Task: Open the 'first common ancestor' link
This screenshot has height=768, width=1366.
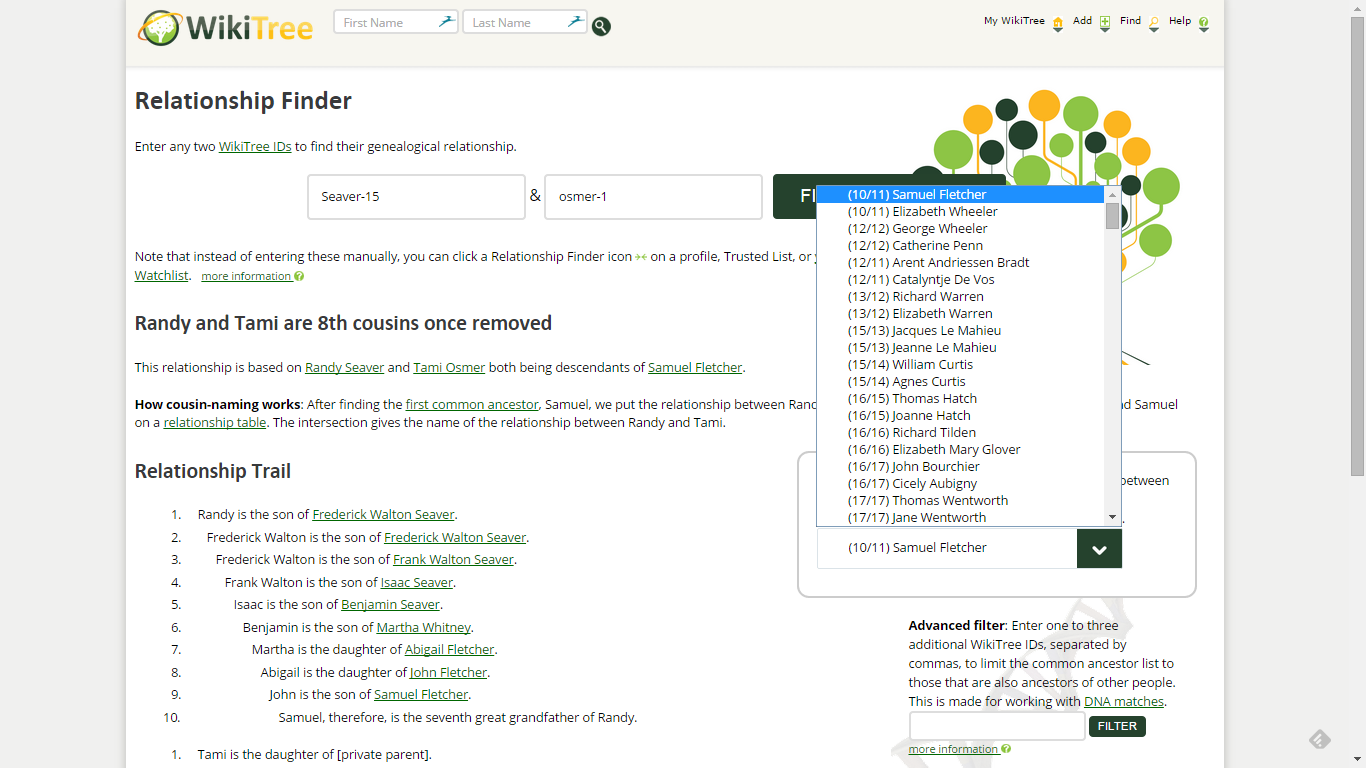Action: [472, 404]
